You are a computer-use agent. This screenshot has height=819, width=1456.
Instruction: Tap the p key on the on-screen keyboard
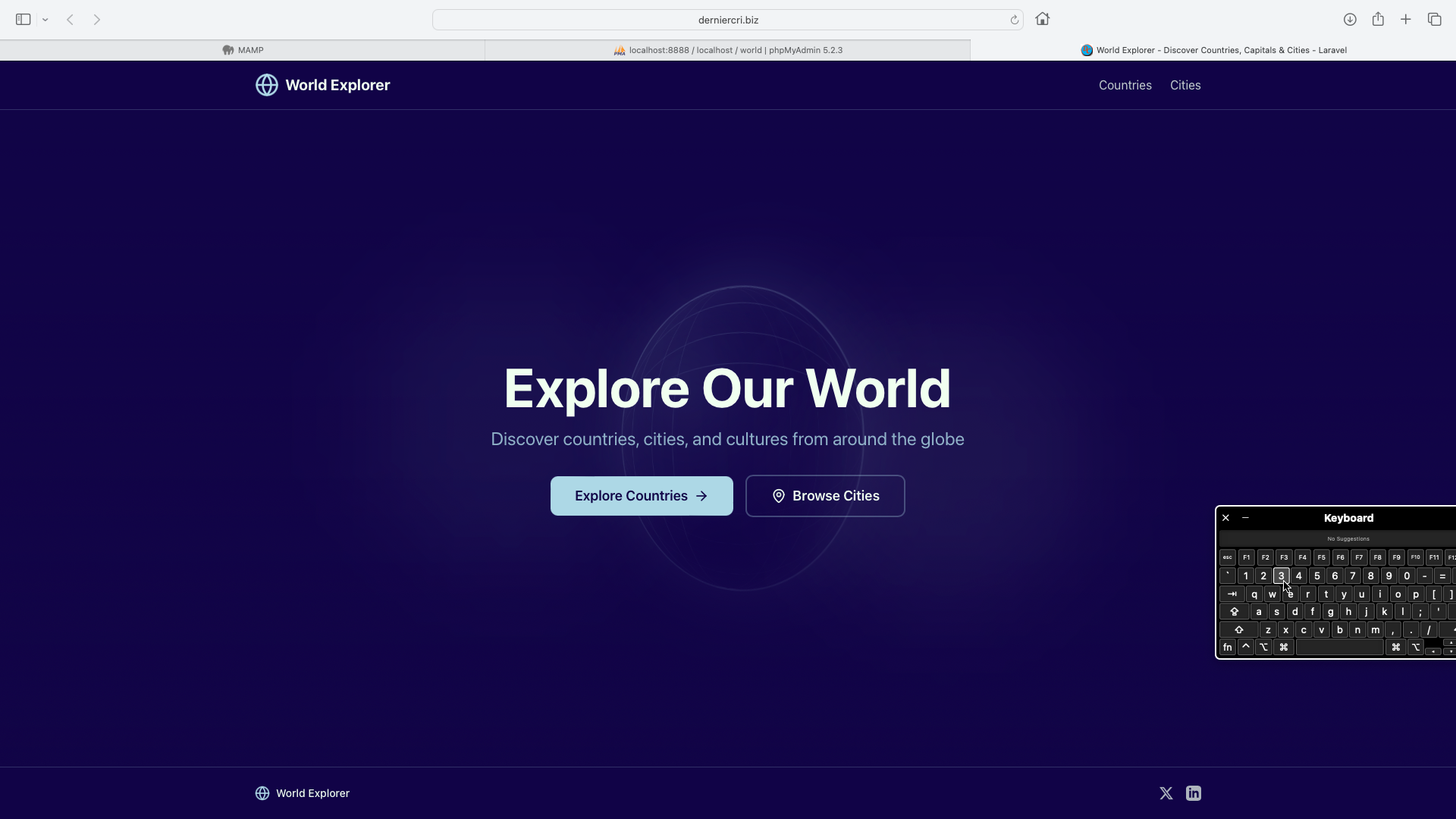tap(1416, 594)
